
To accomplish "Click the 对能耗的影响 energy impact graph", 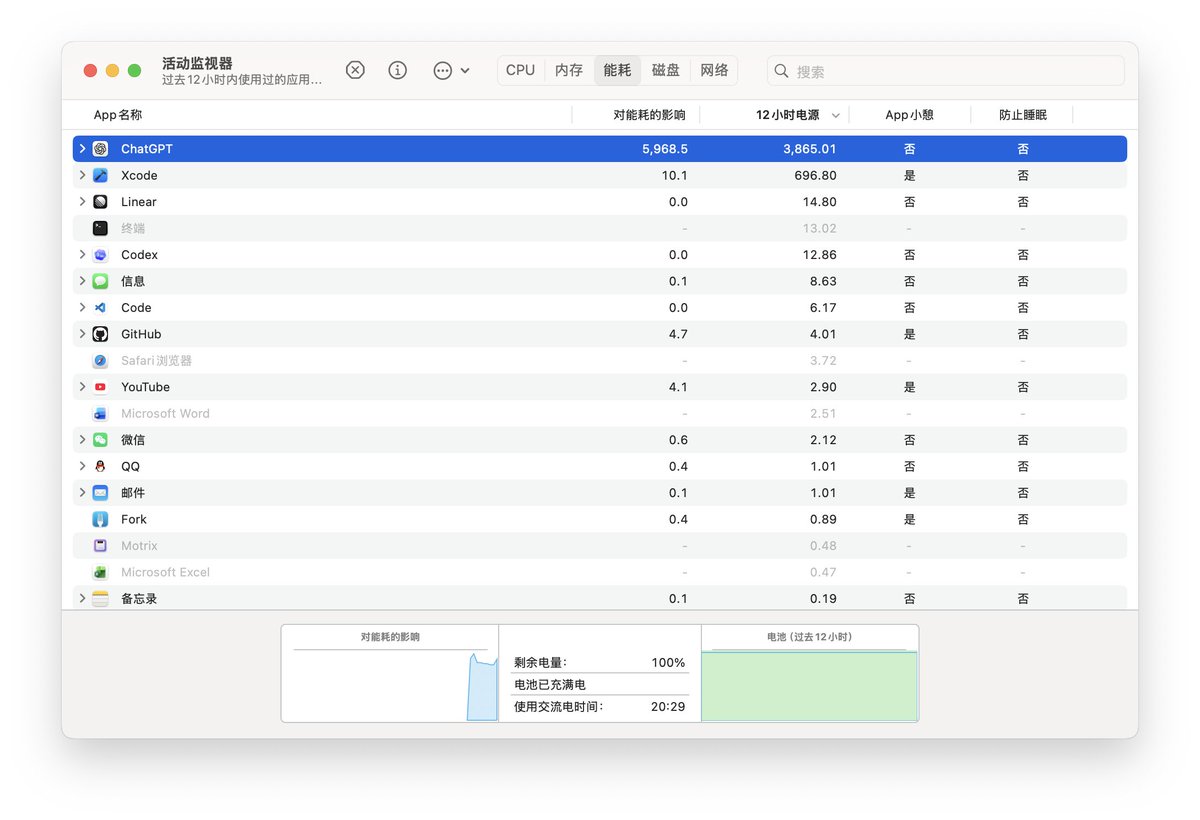I will pos(390,673).
